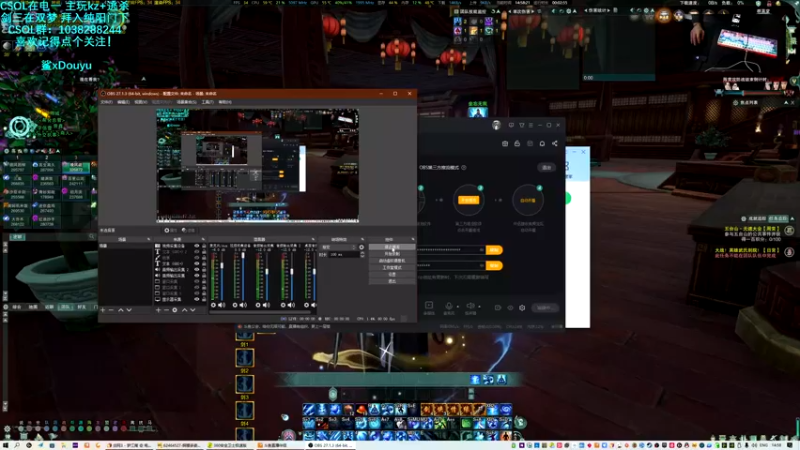Mute the third mixer channel speaker icon
Screen dimensions: 800x450
point(266,305)
